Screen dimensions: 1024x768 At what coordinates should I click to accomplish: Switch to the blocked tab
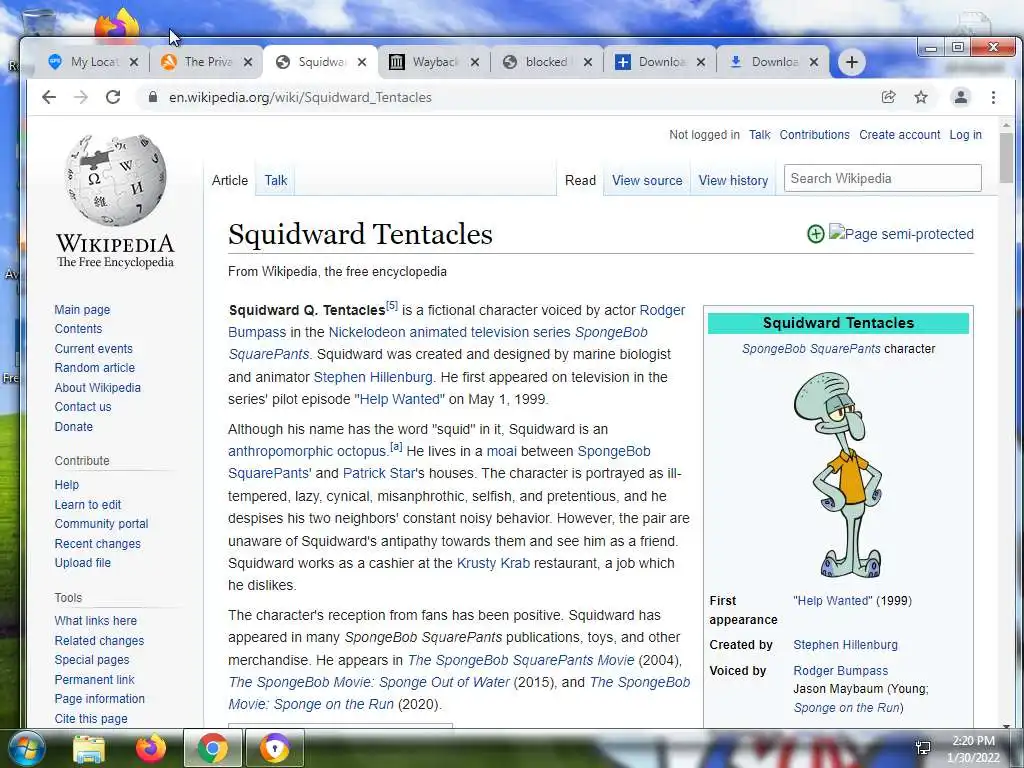click(547, 62)
